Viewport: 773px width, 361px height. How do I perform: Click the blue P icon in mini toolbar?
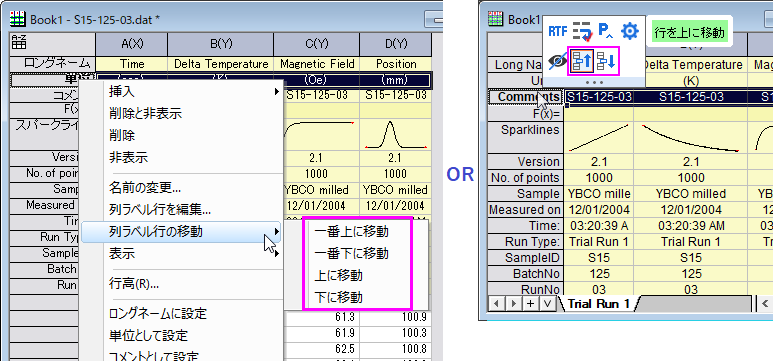[605, 32]
